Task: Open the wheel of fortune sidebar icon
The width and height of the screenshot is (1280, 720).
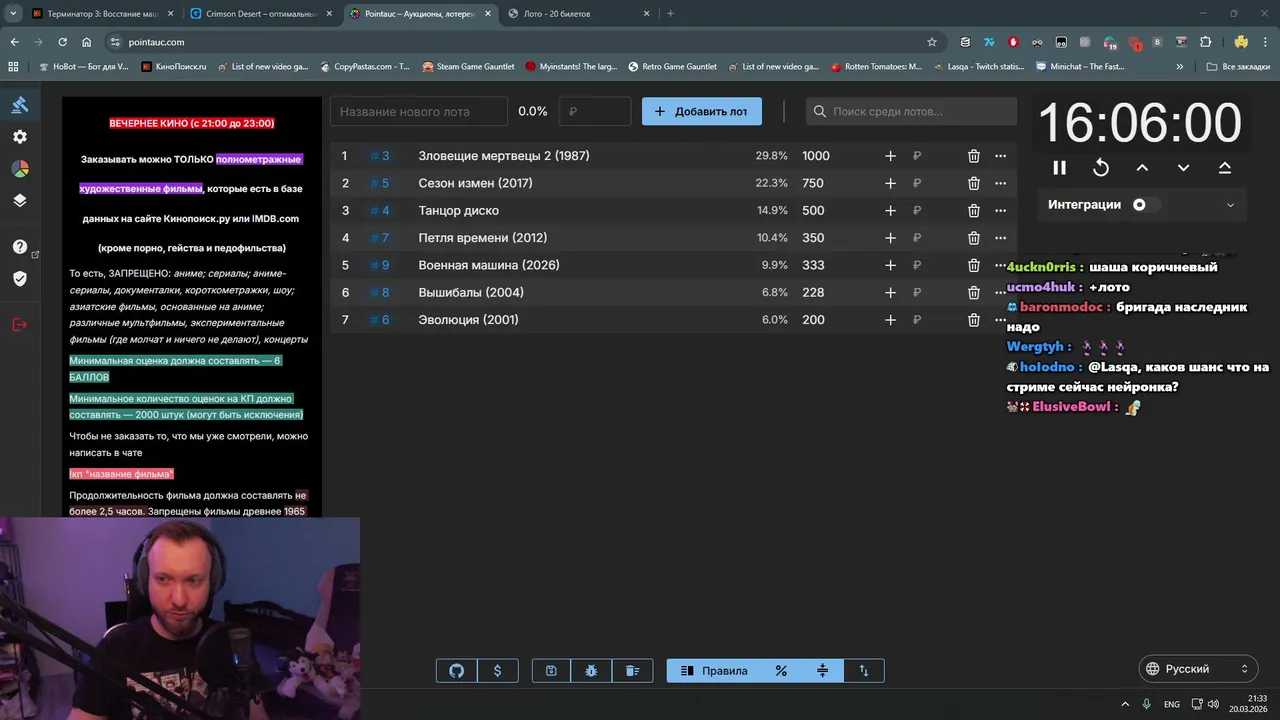Action: pos(20,169)
